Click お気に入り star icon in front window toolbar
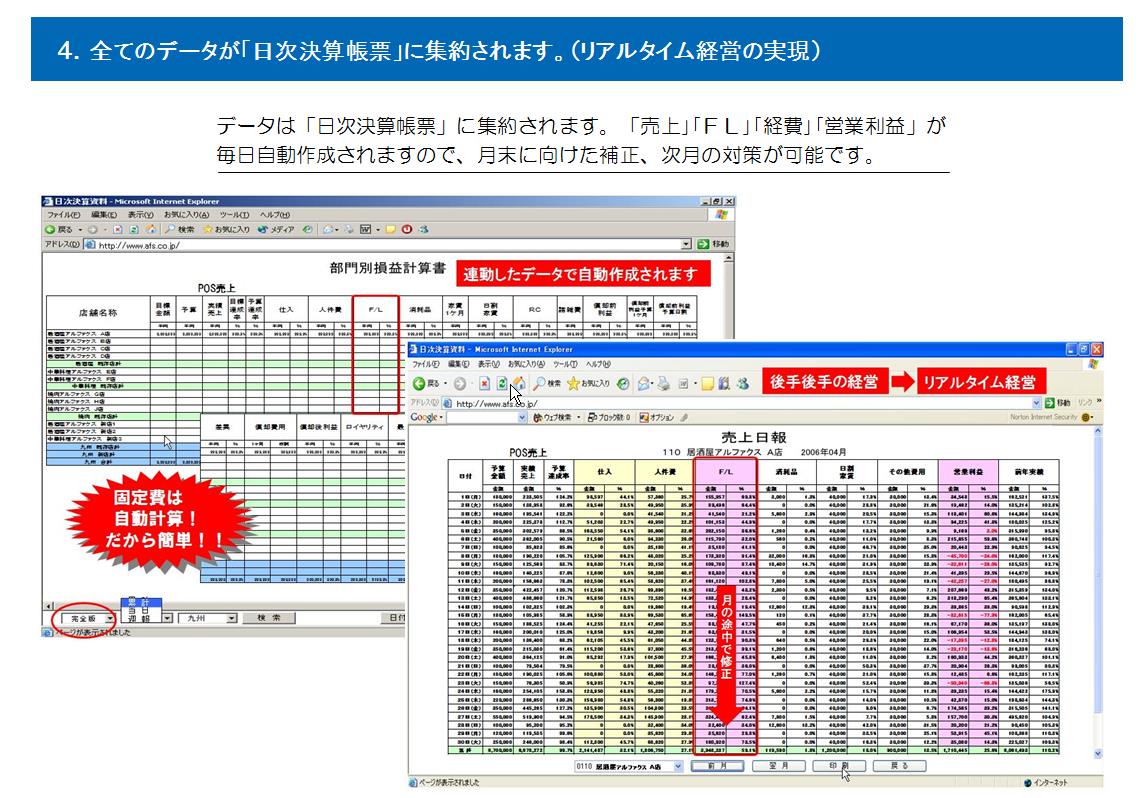 [573, 384]
